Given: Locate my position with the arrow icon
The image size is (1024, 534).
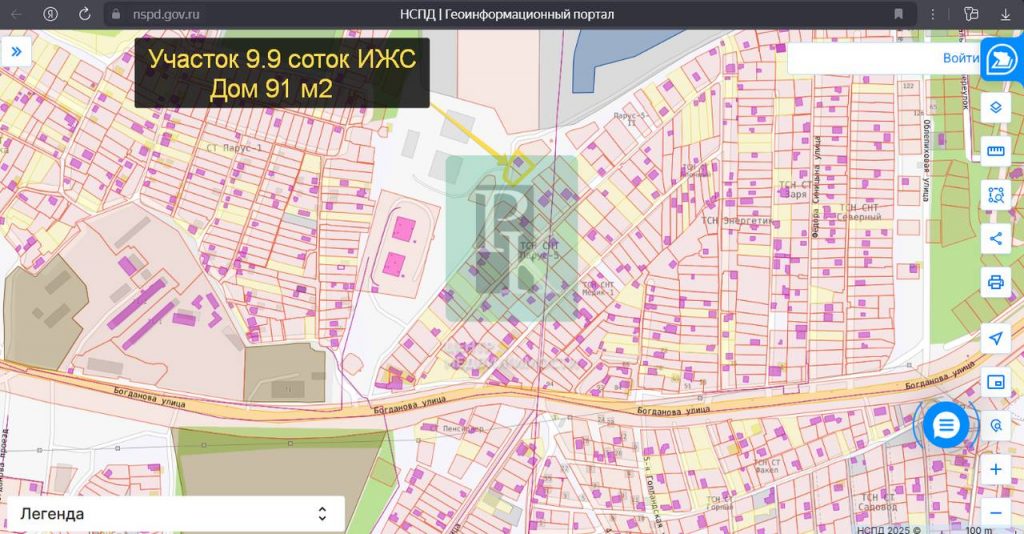Looking at the screenshot, I should [995, 339].
